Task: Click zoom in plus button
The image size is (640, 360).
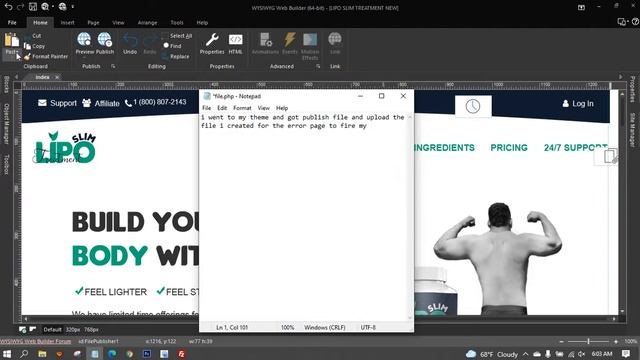Action: 616,341
